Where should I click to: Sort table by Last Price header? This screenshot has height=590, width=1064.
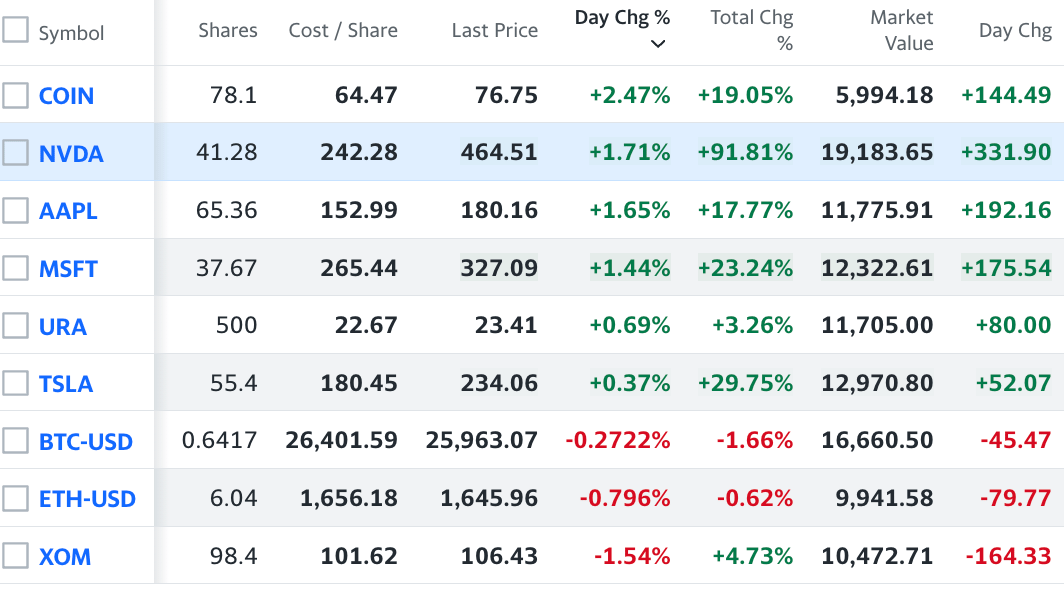click(494, 31)
